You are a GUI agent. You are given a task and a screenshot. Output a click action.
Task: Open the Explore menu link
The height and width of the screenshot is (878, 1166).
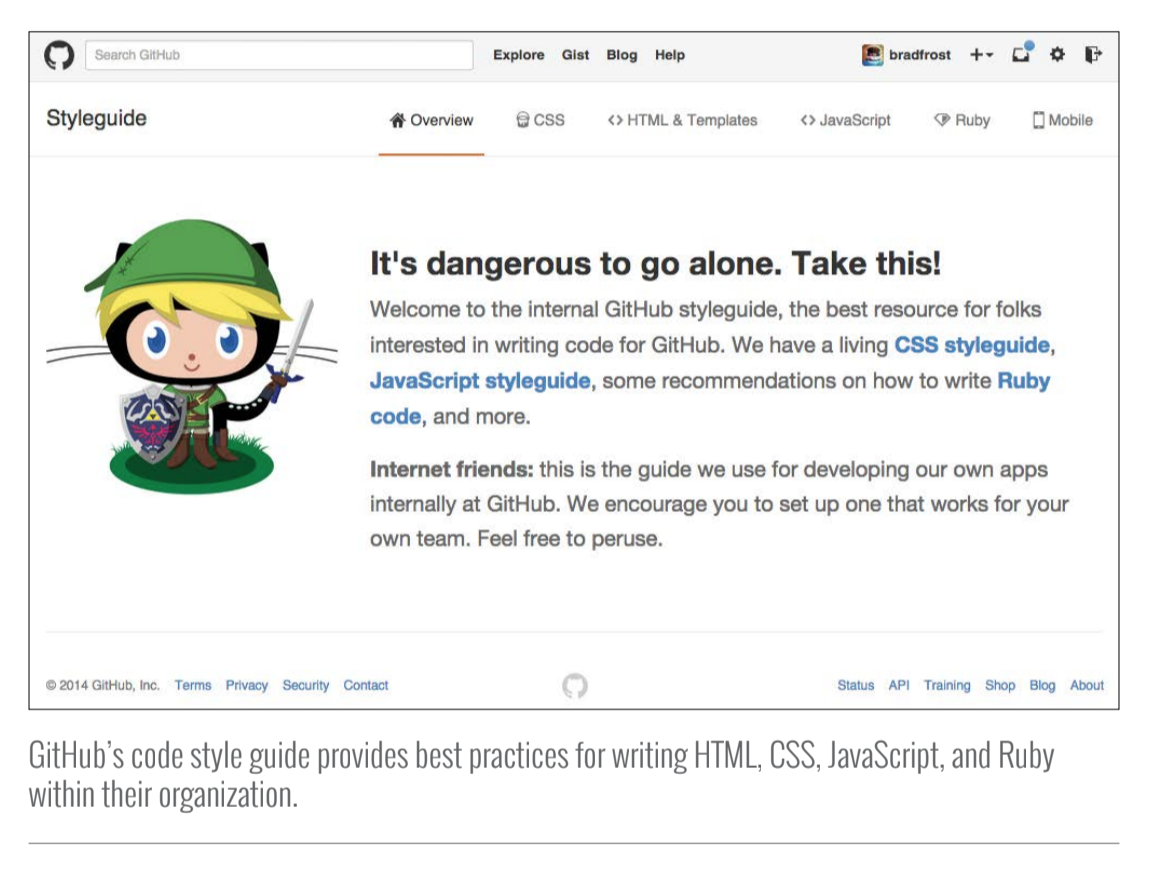(x=518, y=55)
